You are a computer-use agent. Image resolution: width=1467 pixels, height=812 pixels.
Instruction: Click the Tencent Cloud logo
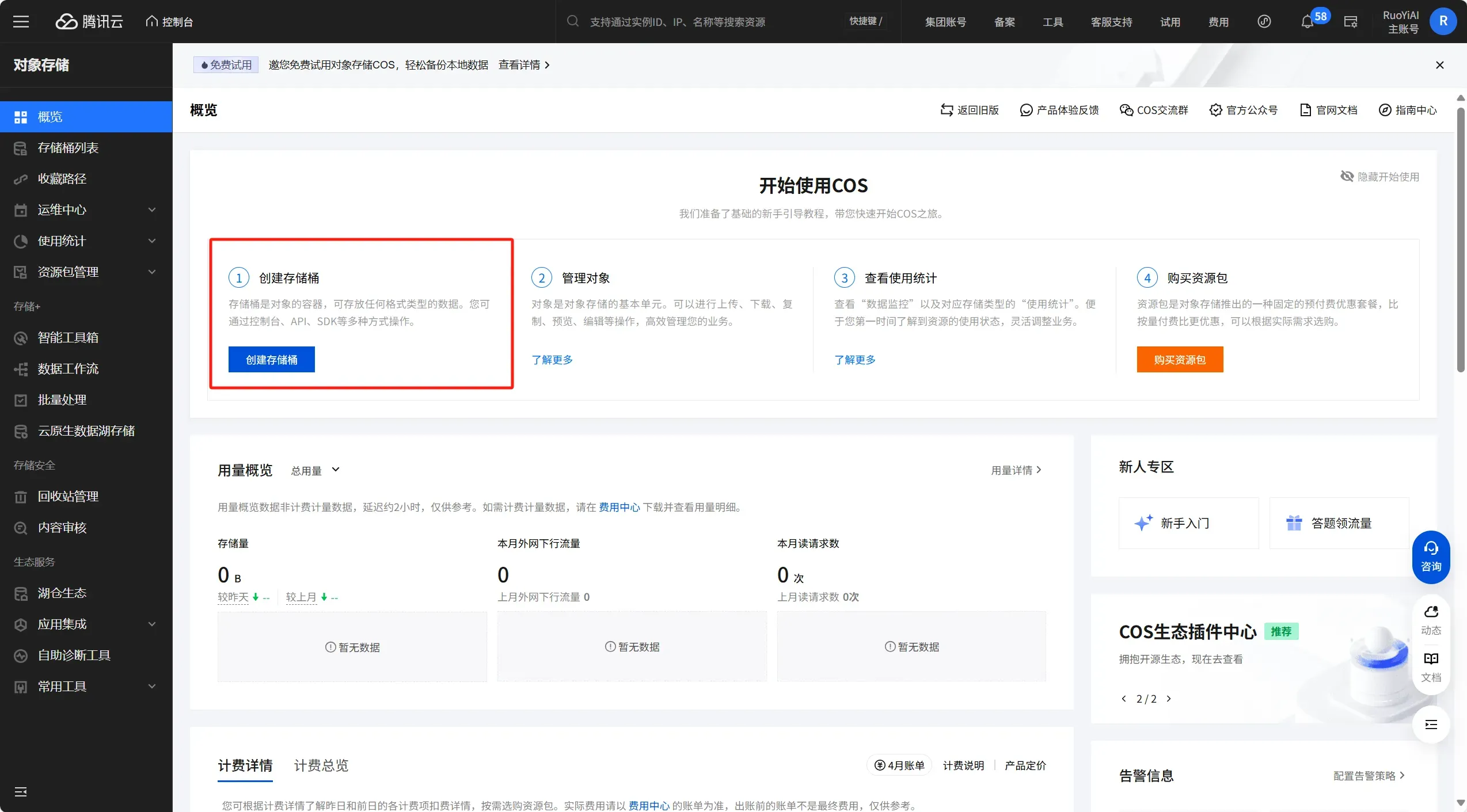pyautogui.click(x=89, y=22)
